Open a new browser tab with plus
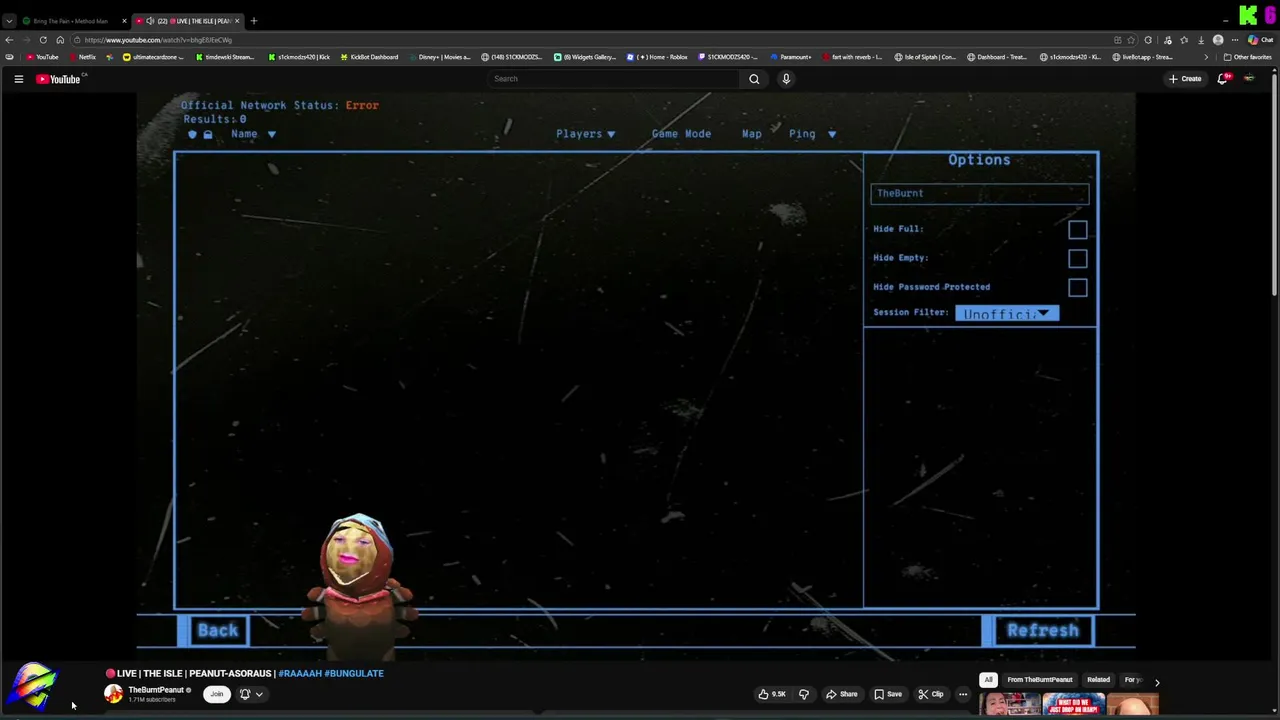The height and width of the screenshot is (720, 1280). click(253, 21)
